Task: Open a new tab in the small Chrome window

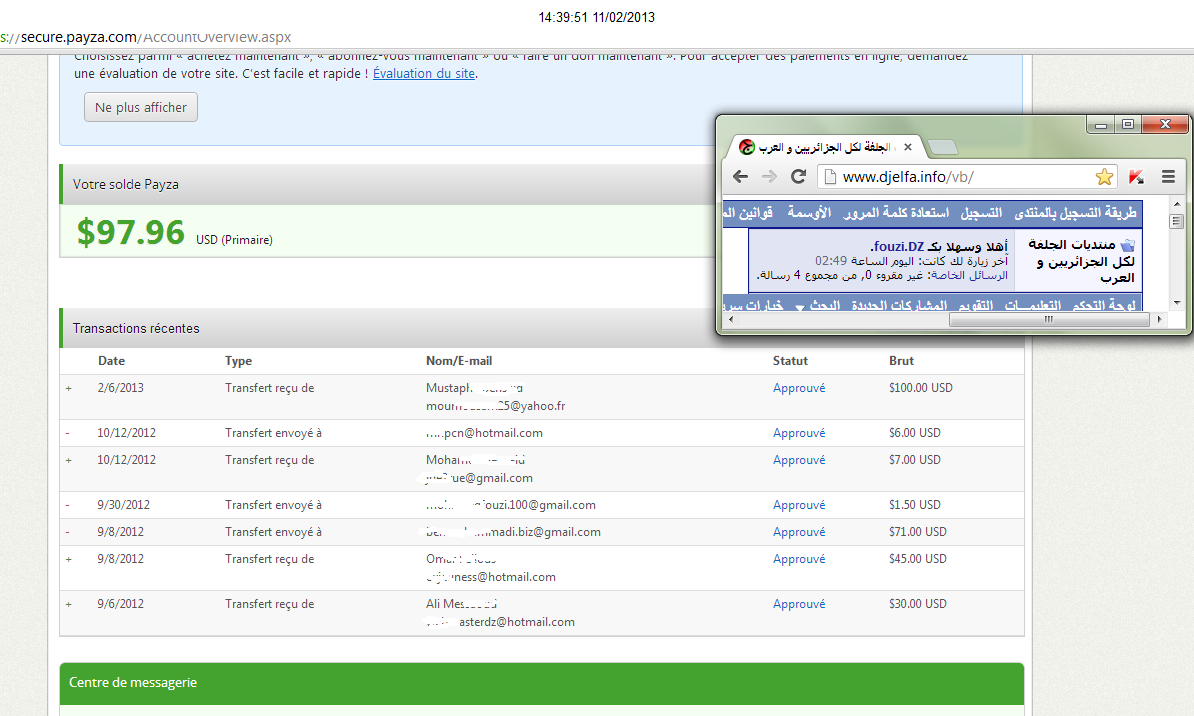Action: tap(943, 148)
